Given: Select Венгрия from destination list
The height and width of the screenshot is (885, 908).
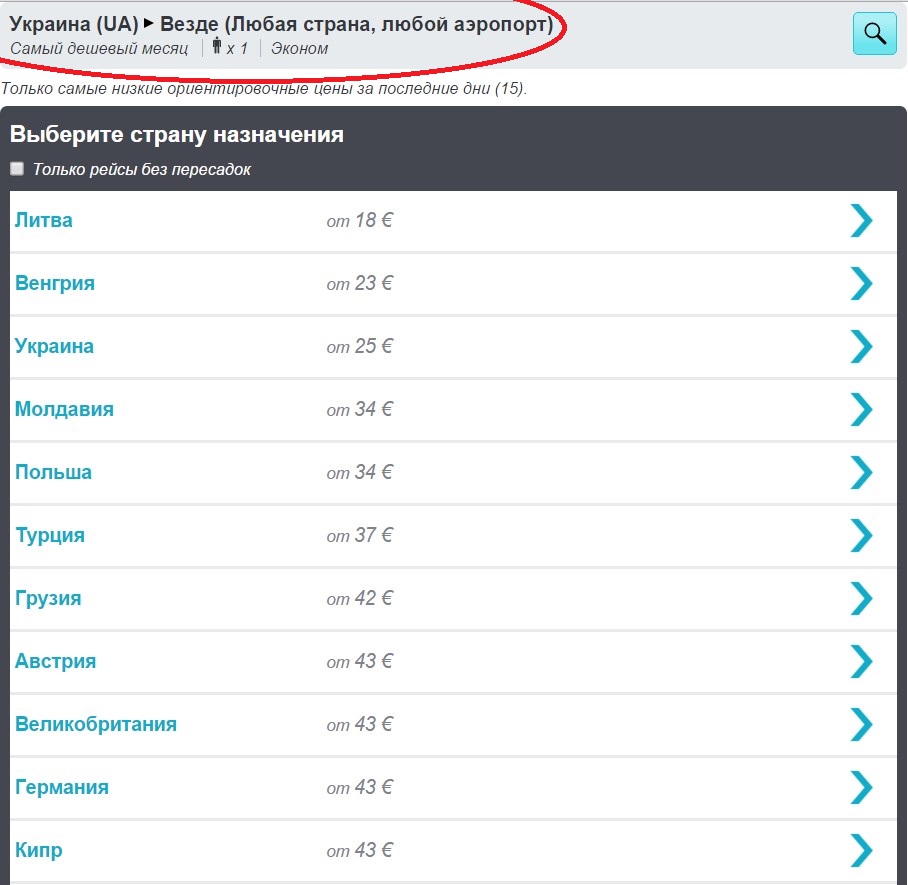Looking at the screenshot, I should pos(55,283).
